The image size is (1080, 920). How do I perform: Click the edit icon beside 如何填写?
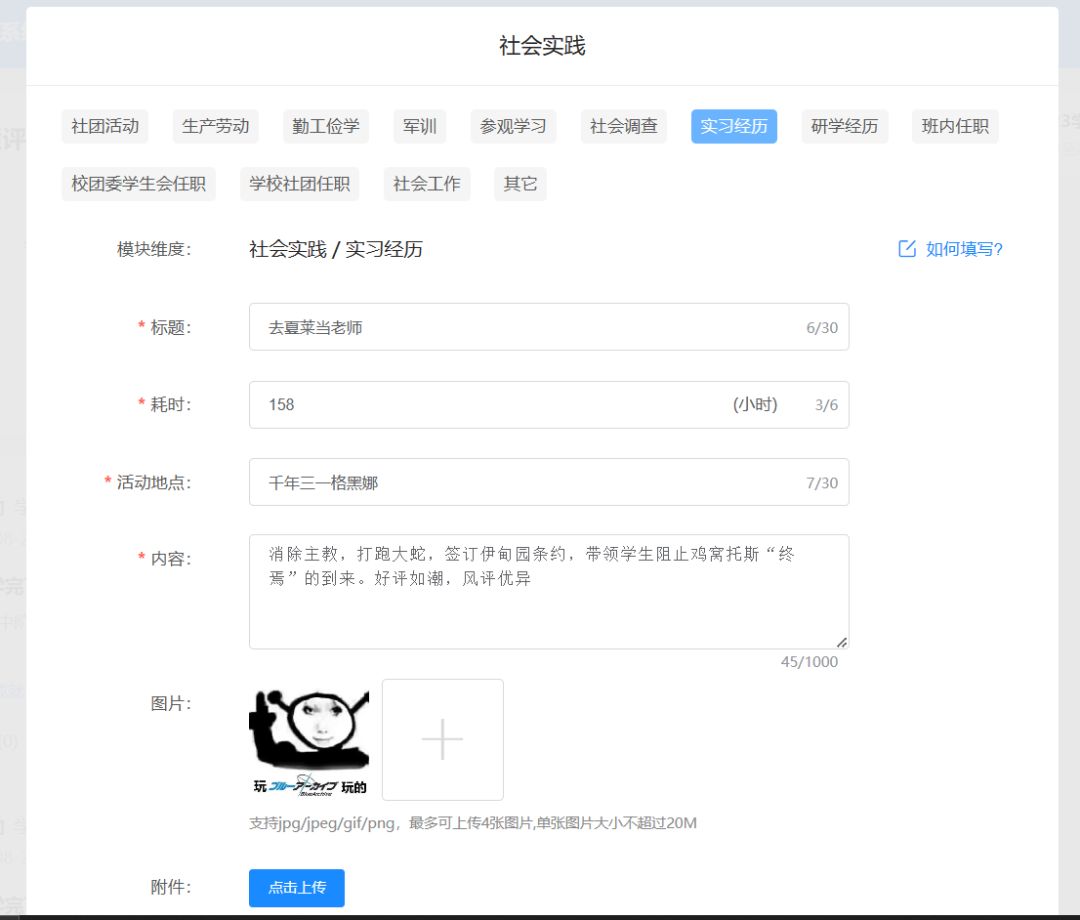point(907,249)
